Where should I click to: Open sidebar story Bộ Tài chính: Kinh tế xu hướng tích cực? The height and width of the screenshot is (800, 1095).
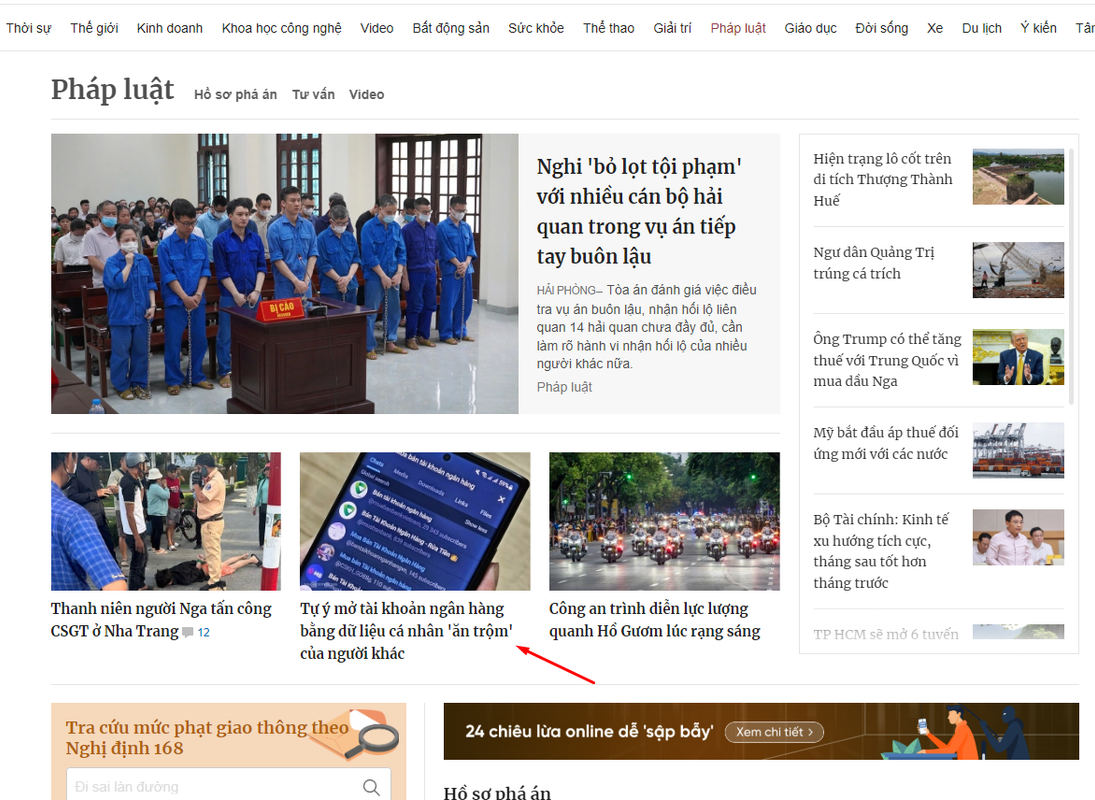click(881, 551)
